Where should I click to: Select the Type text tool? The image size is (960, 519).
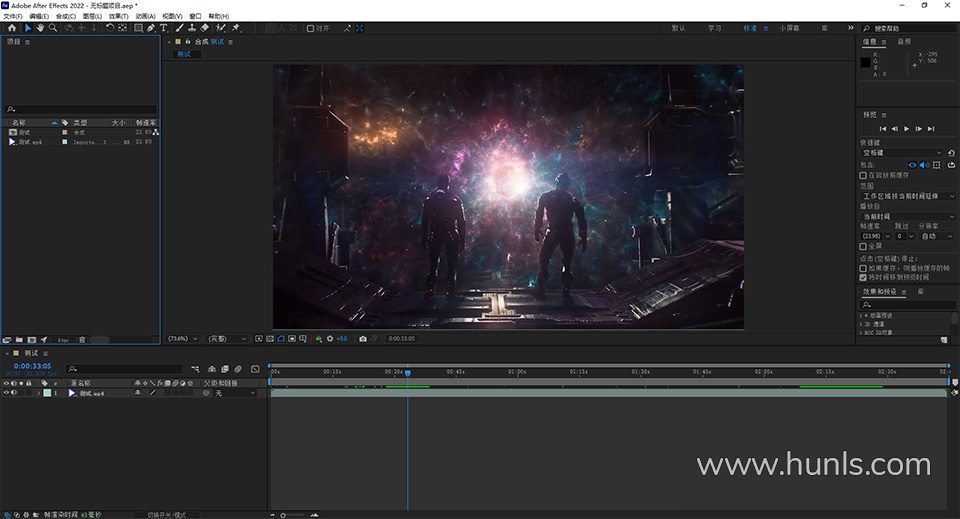pyautogui.click(x=163, y=28)
